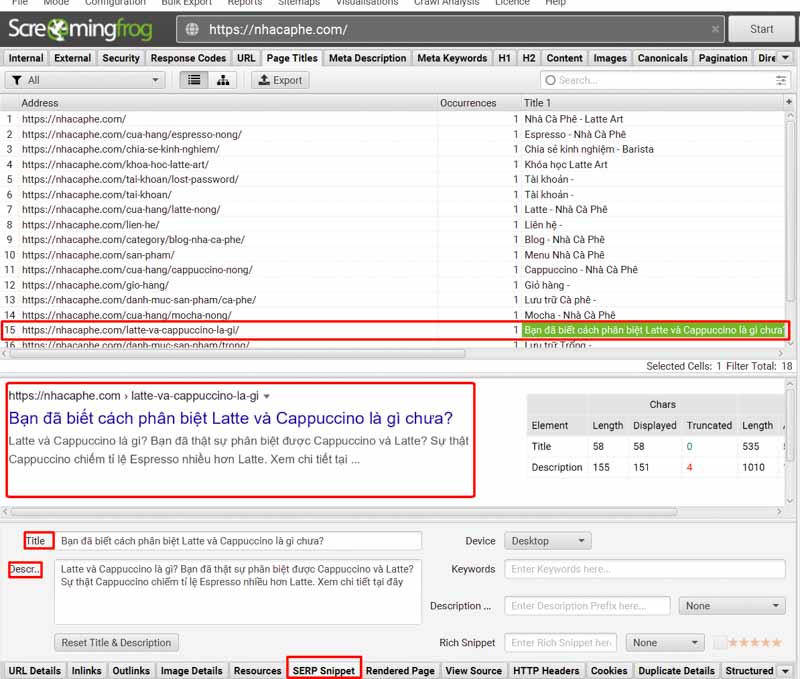Enable the rich snippet star rating checkbox
The image size is (800, 679).
click(x=720, y=643)
